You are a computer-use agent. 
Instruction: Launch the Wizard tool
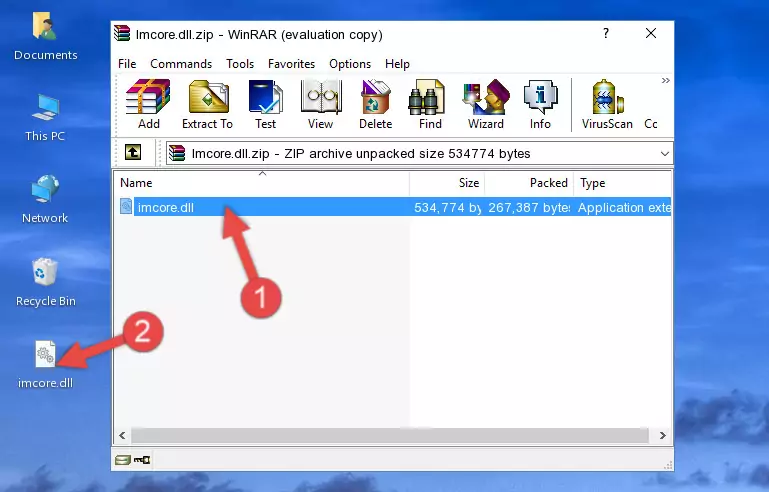pyautogui.click(x=486, y=104)
